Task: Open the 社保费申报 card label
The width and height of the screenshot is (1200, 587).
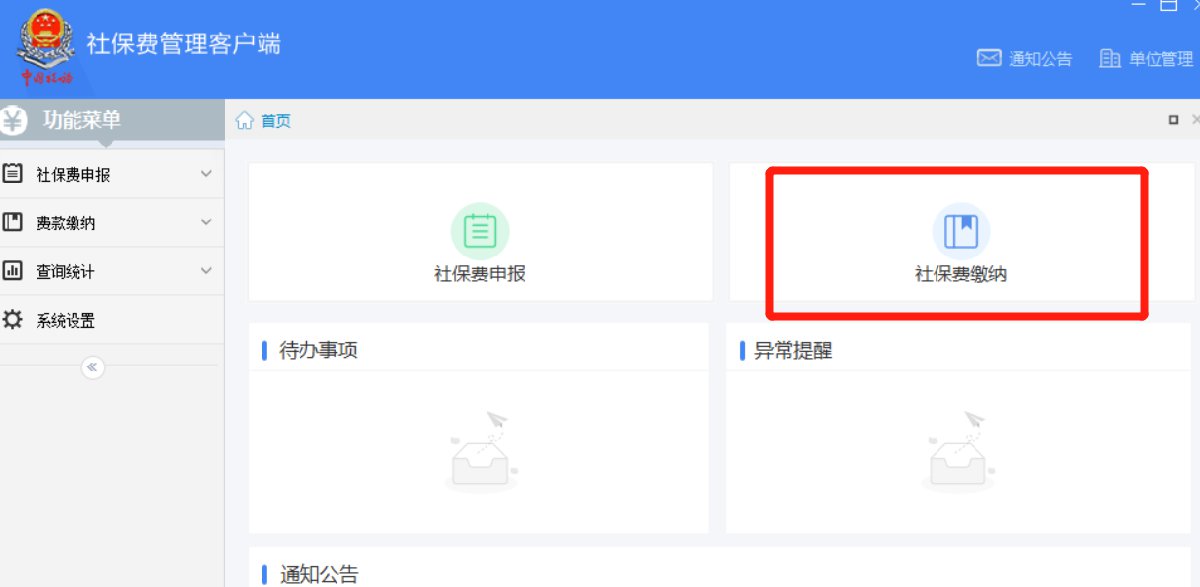Action: (x=480, y=274)
